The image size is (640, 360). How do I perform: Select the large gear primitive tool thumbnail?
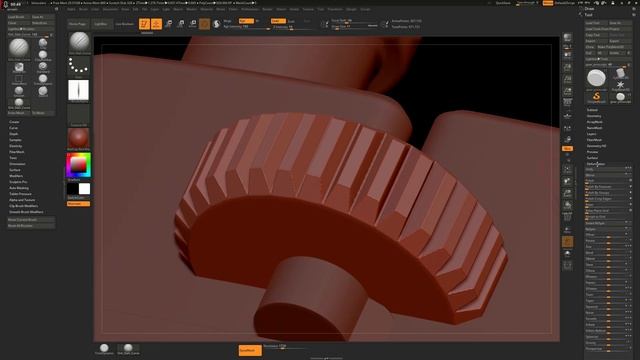596,78
